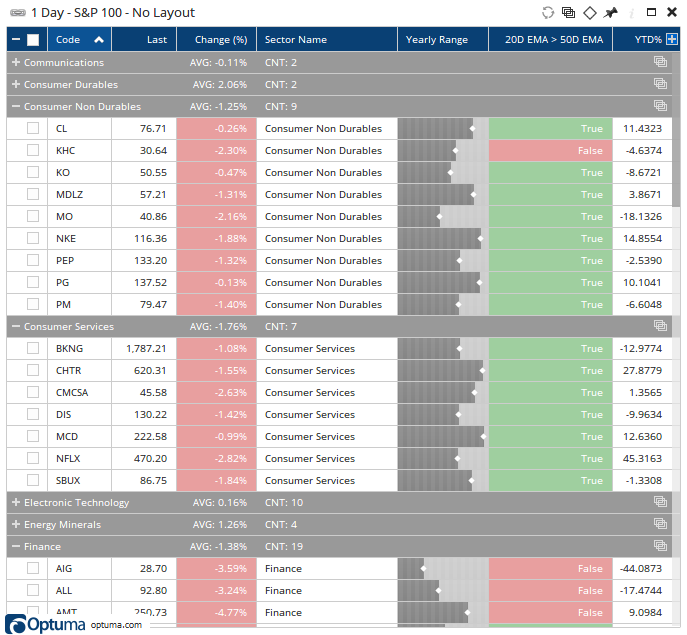The image size is (687, 635).
Task: Collapse the Consumer Services group
Action: (16, 326)
